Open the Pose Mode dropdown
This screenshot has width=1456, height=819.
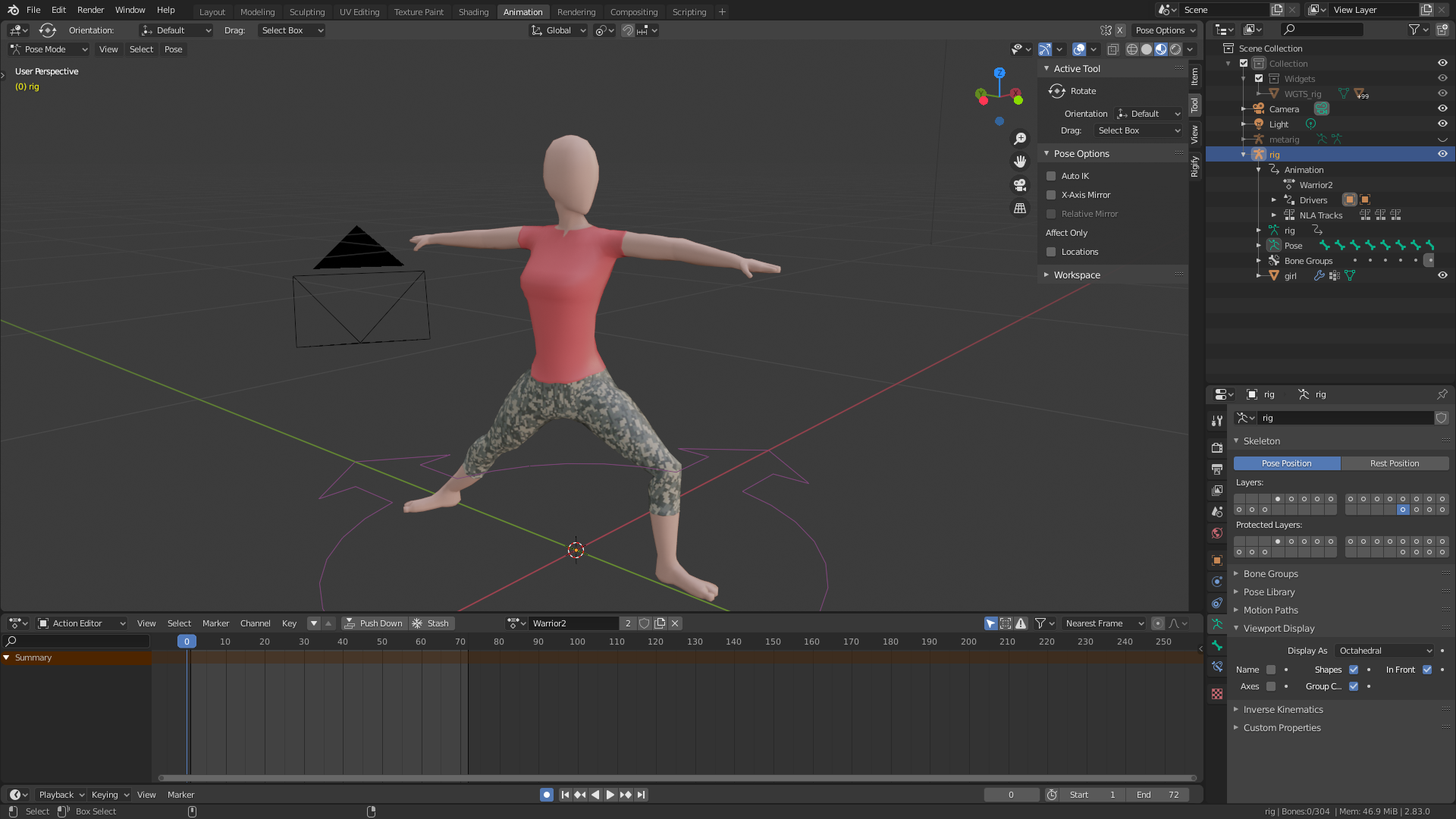49,49
